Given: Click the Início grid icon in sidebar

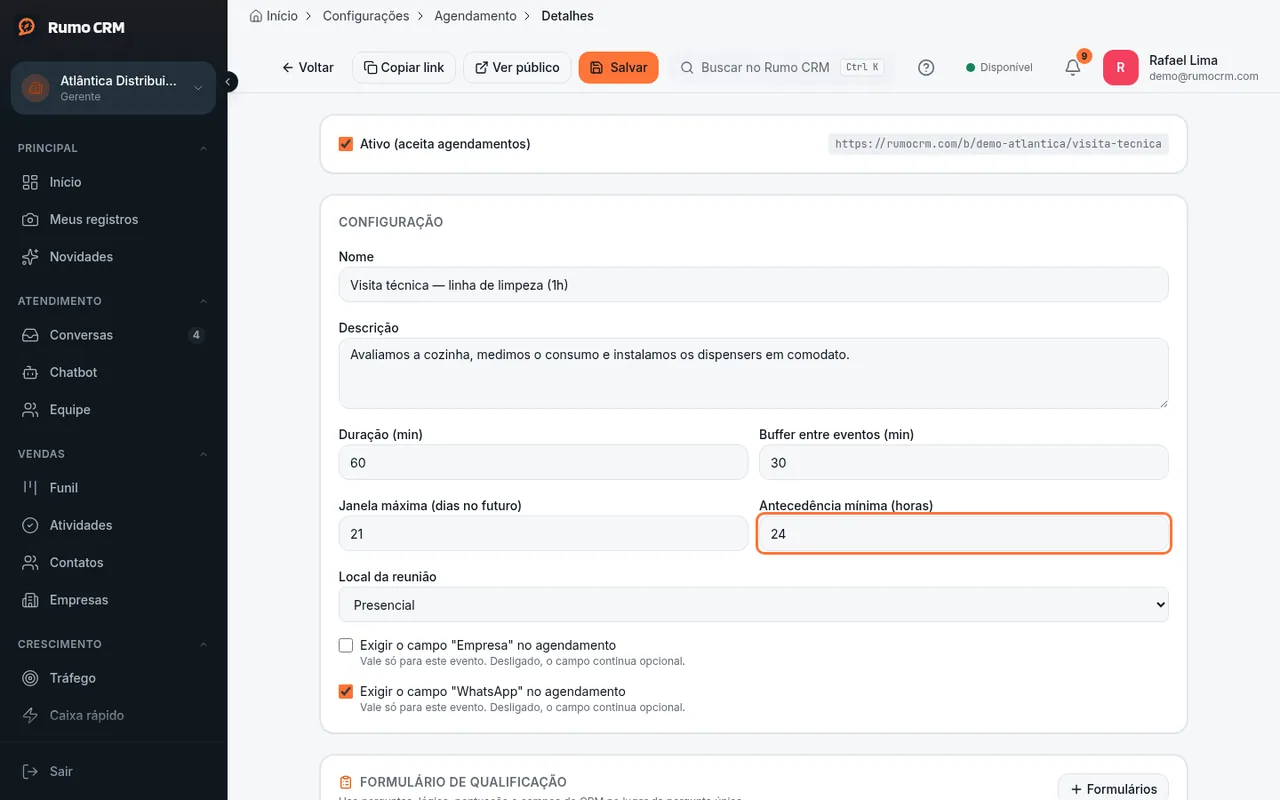Looking at the screenshot, I should (31, 182).
